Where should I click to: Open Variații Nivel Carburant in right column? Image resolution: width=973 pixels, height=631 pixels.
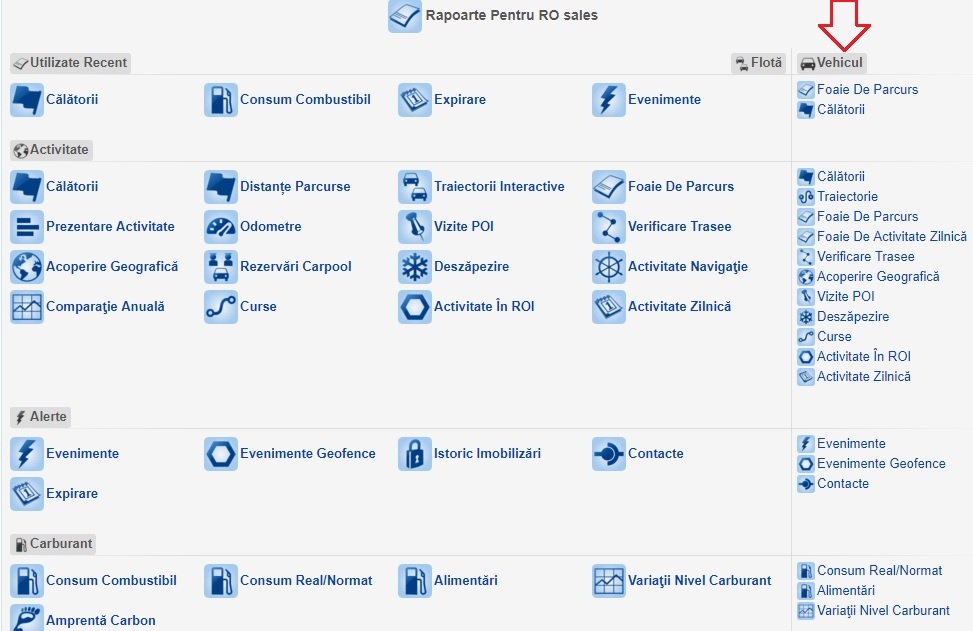coord(883,611)
